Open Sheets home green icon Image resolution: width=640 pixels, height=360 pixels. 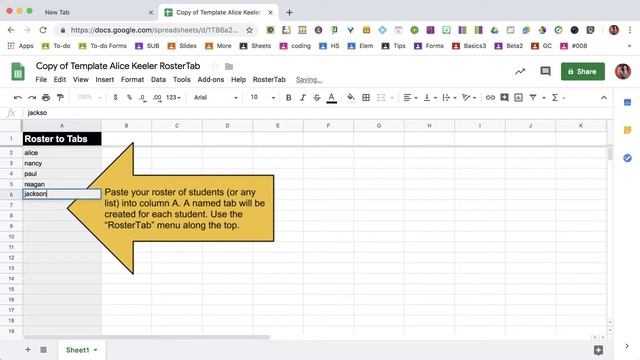tap(18, 72)
